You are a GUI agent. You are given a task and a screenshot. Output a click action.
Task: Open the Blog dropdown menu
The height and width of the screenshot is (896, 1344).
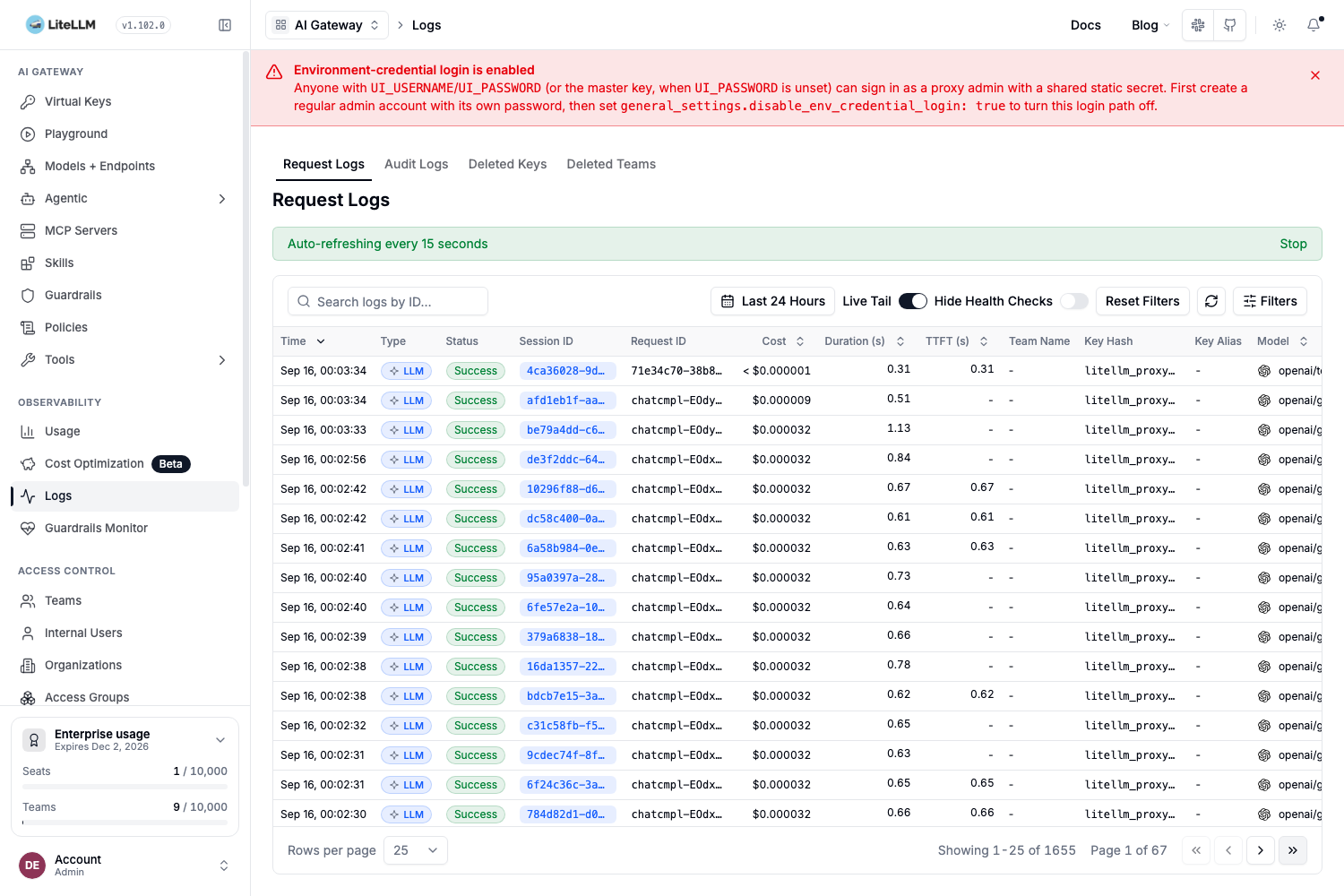(x=1150, y=25)
